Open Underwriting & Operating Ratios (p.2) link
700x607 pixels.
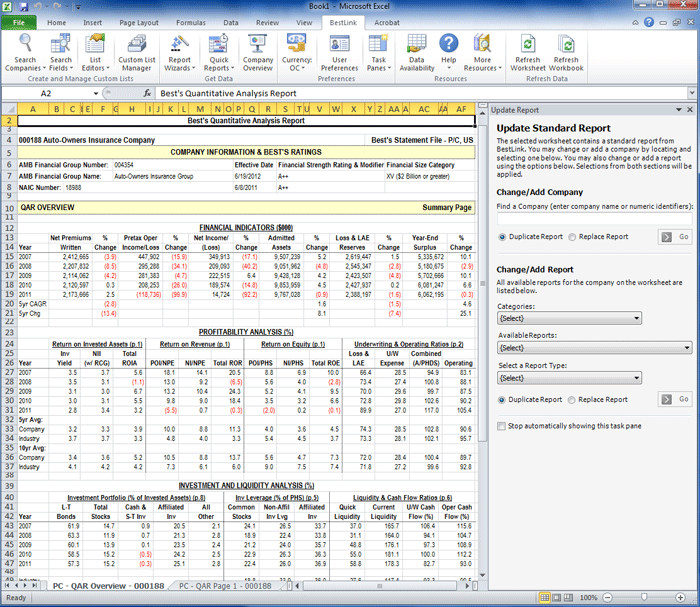408,344
